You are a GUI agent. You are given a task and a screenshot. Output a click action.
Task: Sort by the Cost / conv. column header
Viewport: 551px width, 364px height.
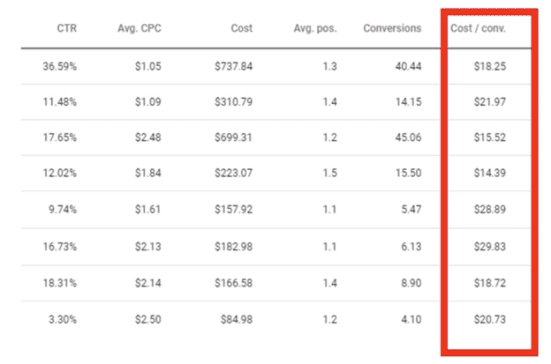[x=478, y=28]
